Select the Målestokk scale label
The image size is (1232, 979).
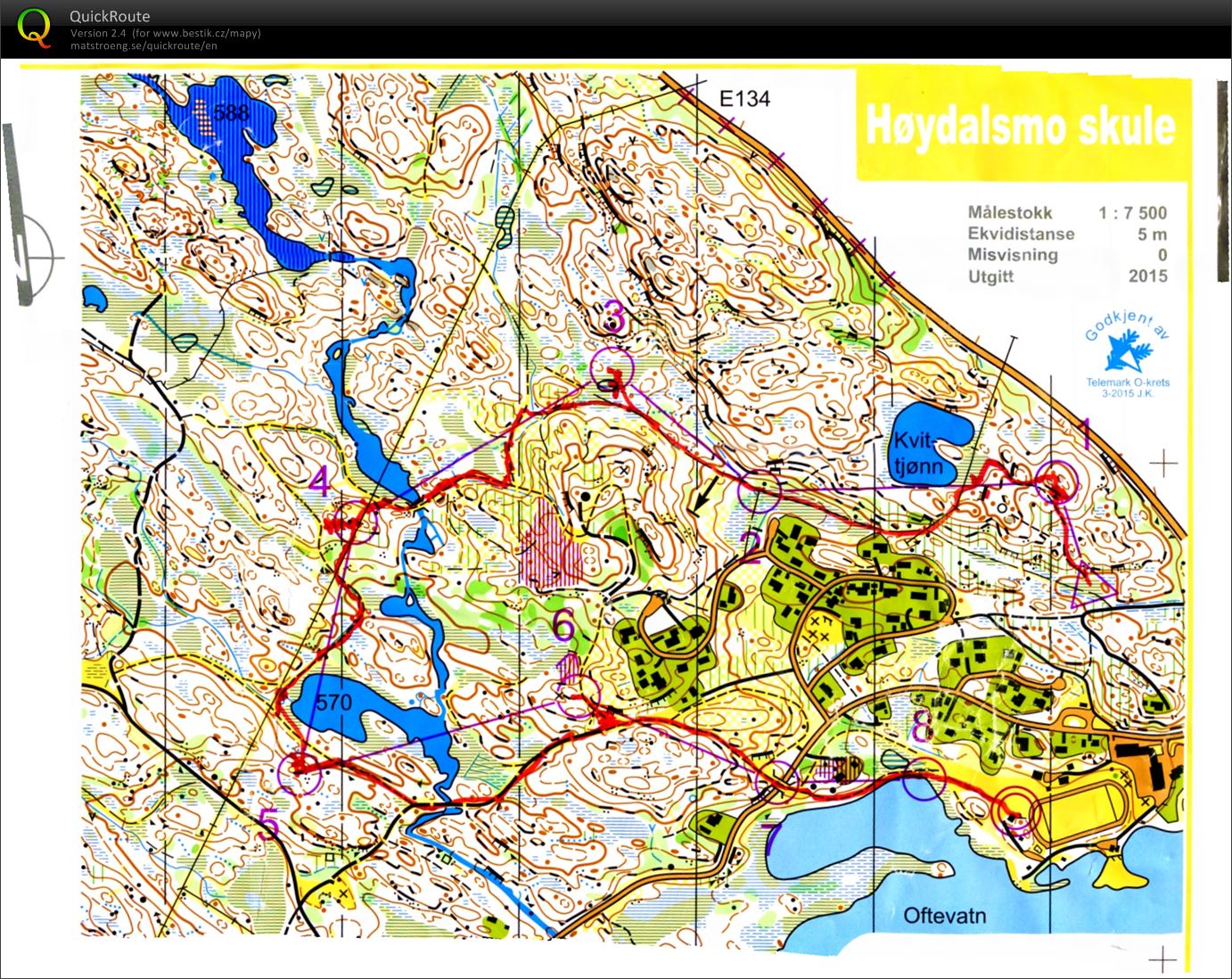1010,212
